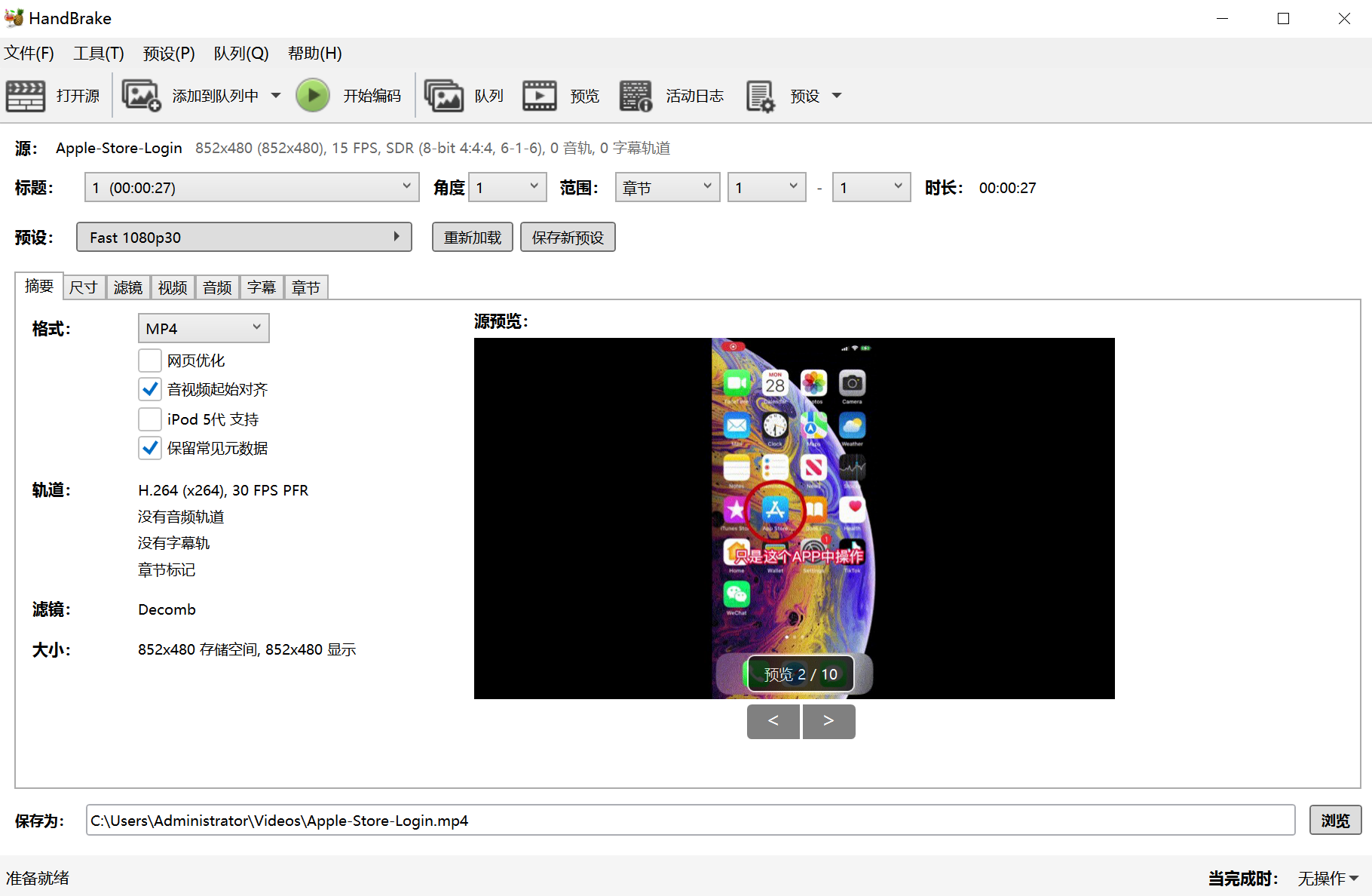Click the Presets (预设) toolbar icon
Screen dimensions: 1372x896
click(x=760, y=96)
